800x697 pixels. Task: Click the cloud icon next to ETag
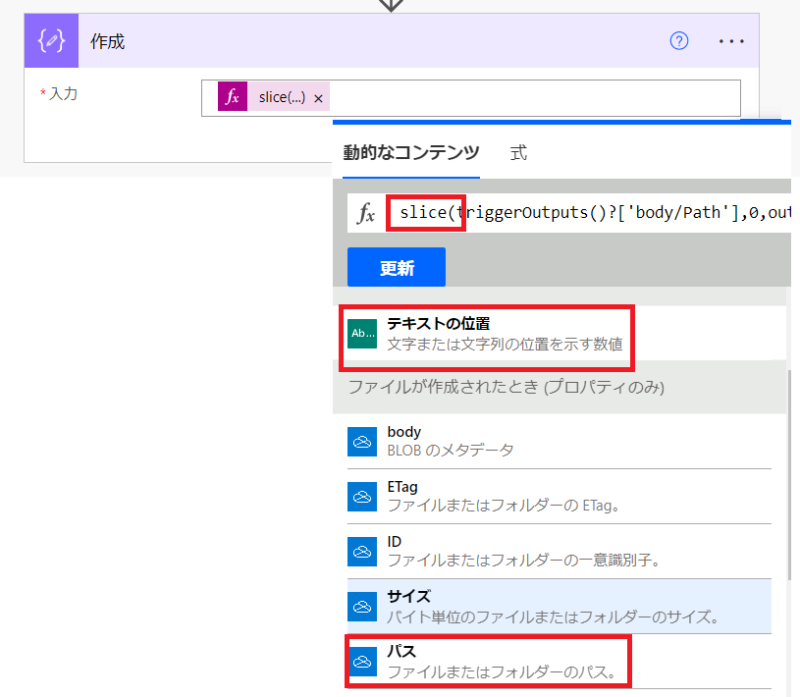pos(362,496)
